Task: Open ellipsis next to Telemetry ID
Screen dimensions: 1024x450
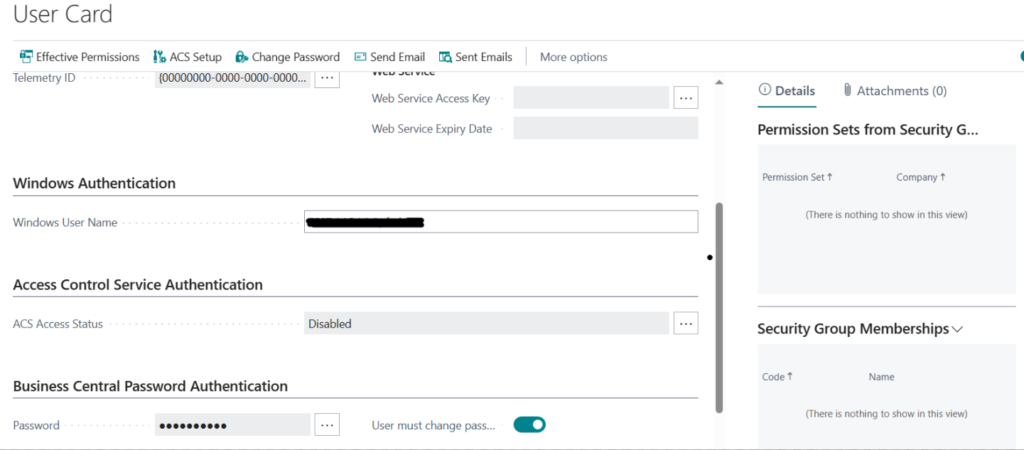Action: pyautogui.click(x=327, y=78)
